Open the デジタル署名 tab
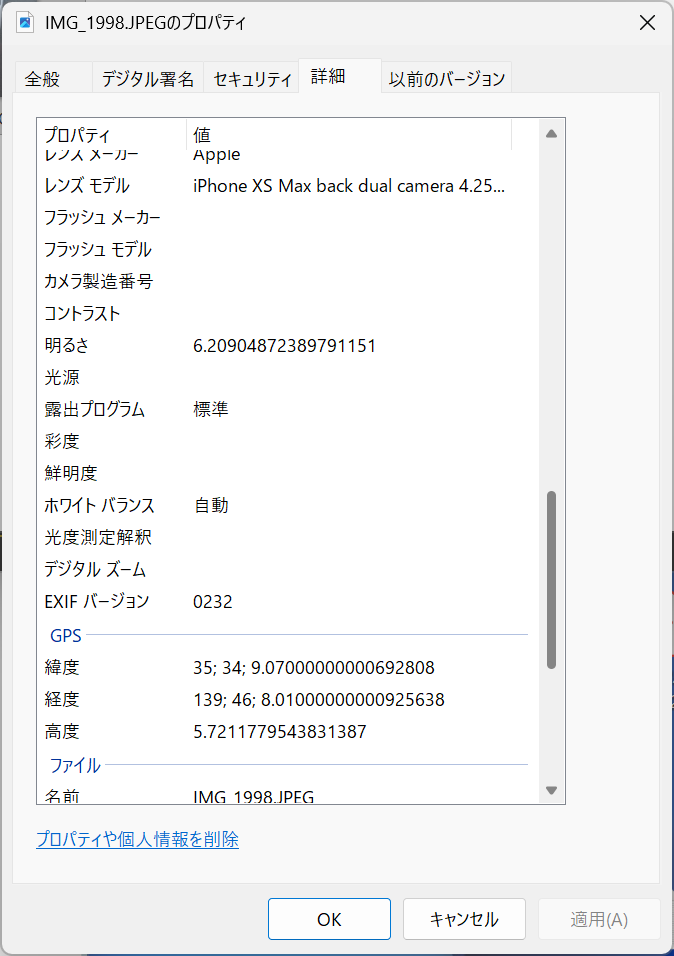Screen dimensions: 674x956 click(x=147, y=78)
